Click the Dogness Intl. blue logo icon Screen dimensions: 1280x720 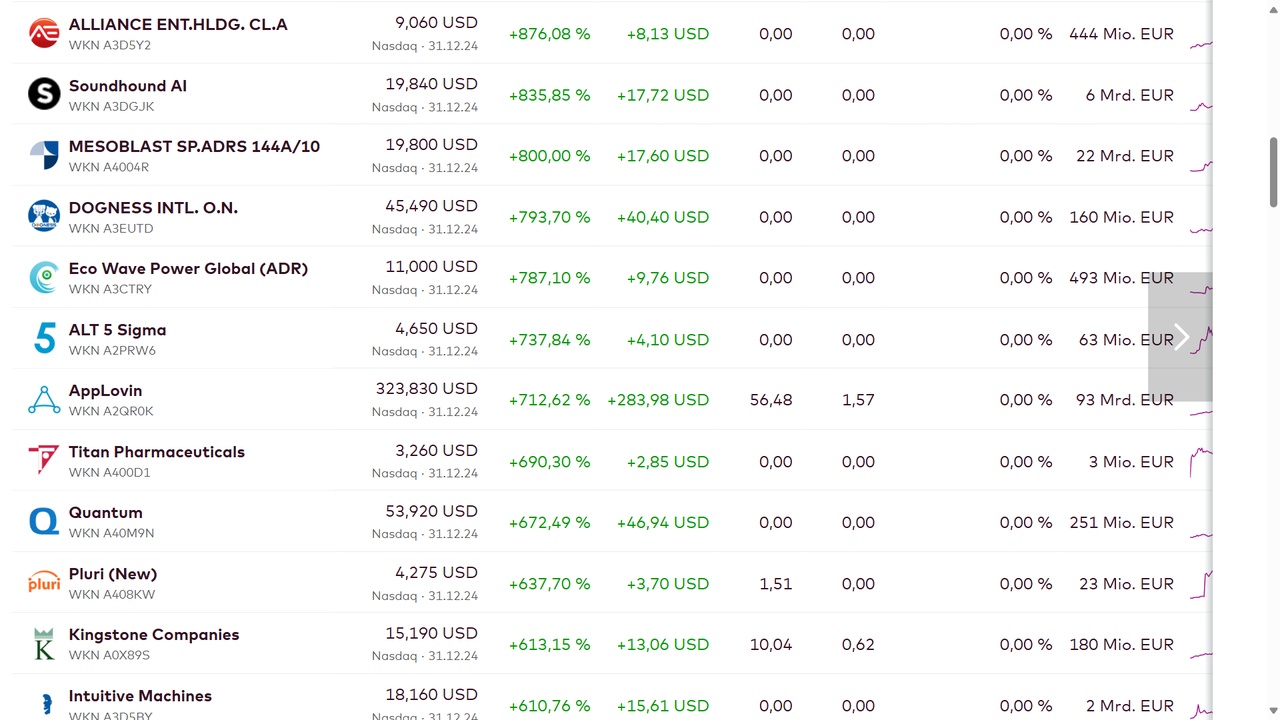click(44, 216)
